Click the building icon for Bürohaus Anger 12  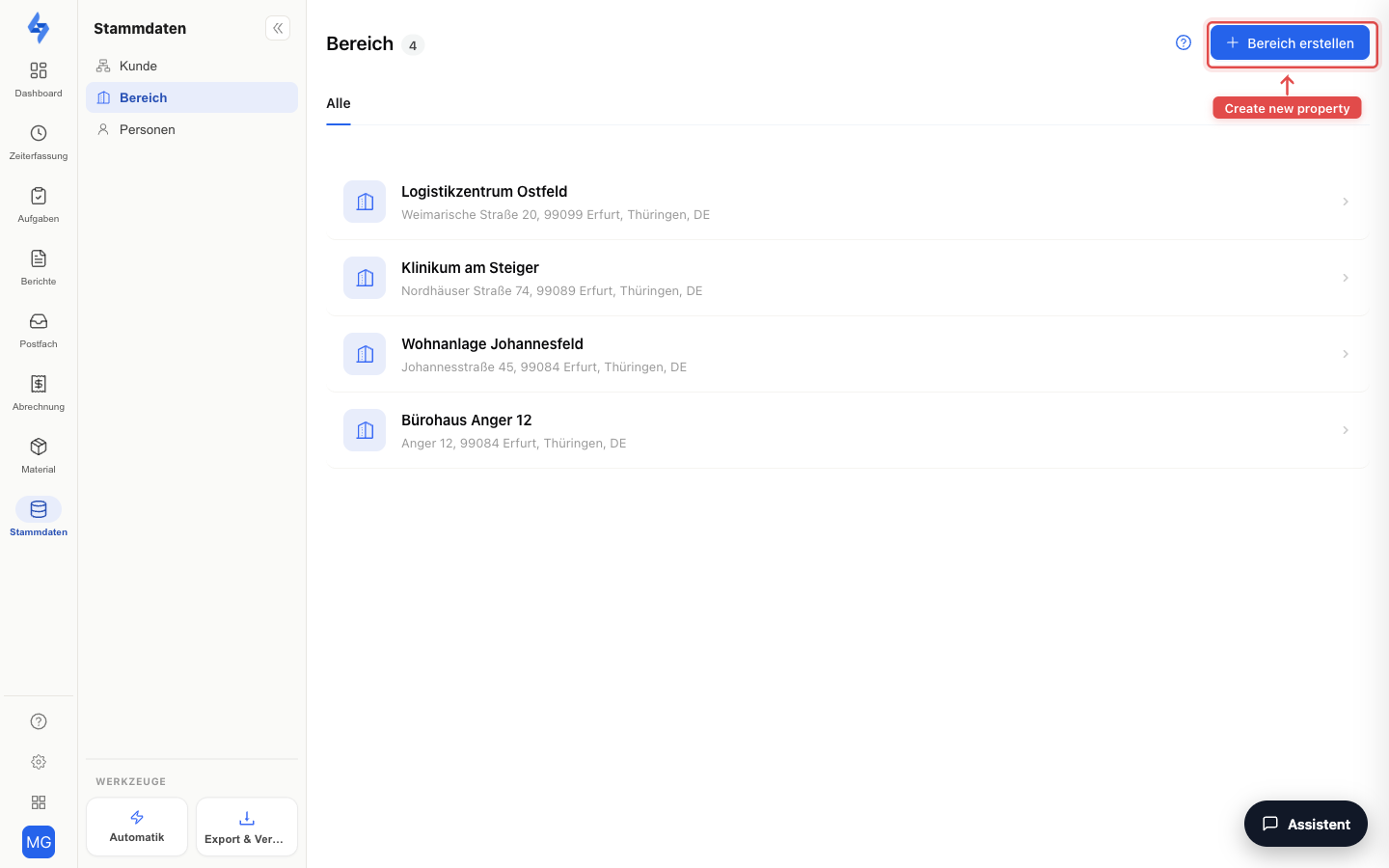365,430
